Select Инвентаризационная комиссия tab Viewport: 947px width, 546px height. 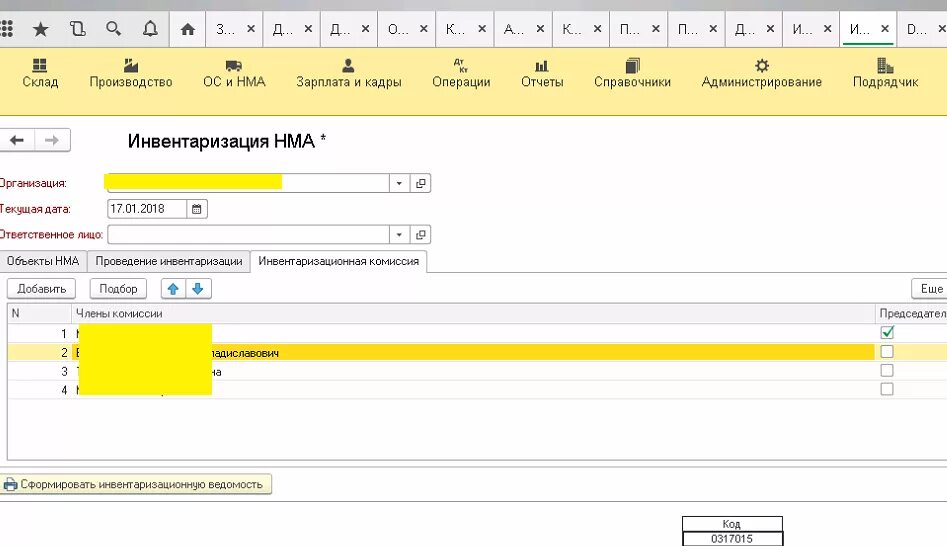tap(338, 261)
